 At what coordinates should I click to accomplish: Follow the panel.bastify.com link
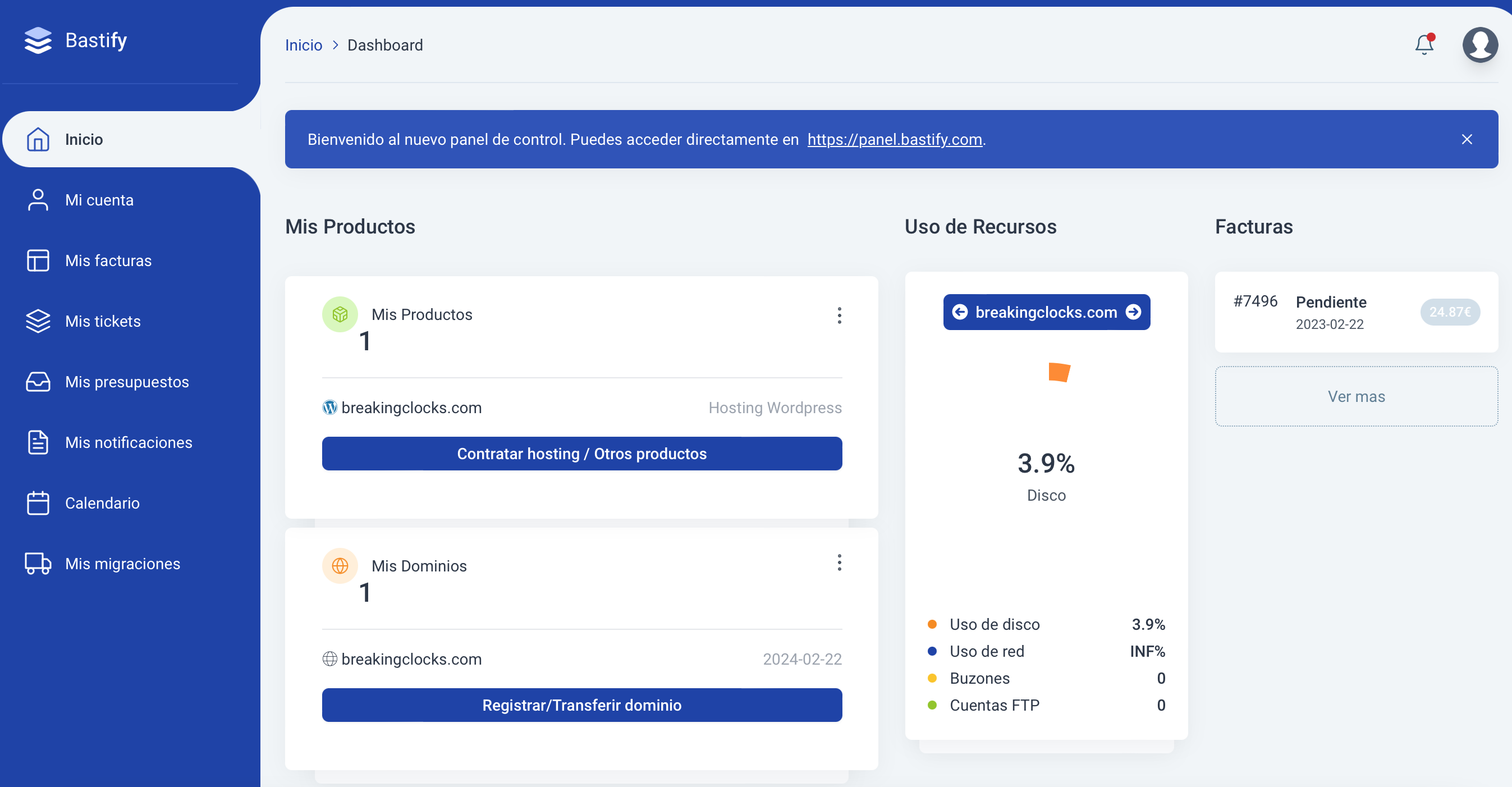tap(895, 139)
